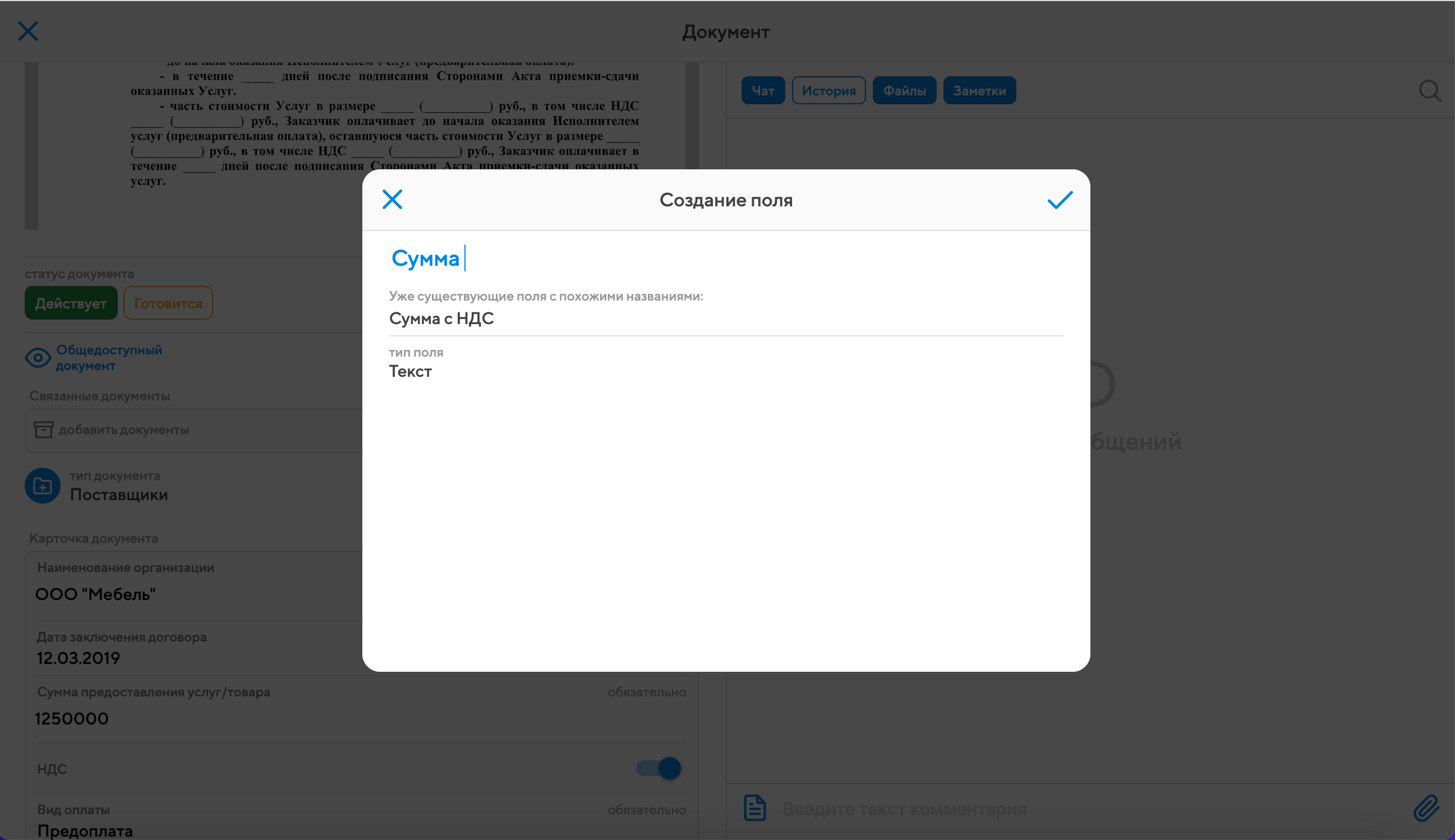Set document status to Готовится
The width and height of the screenshot is (1455, 840).
168,303
